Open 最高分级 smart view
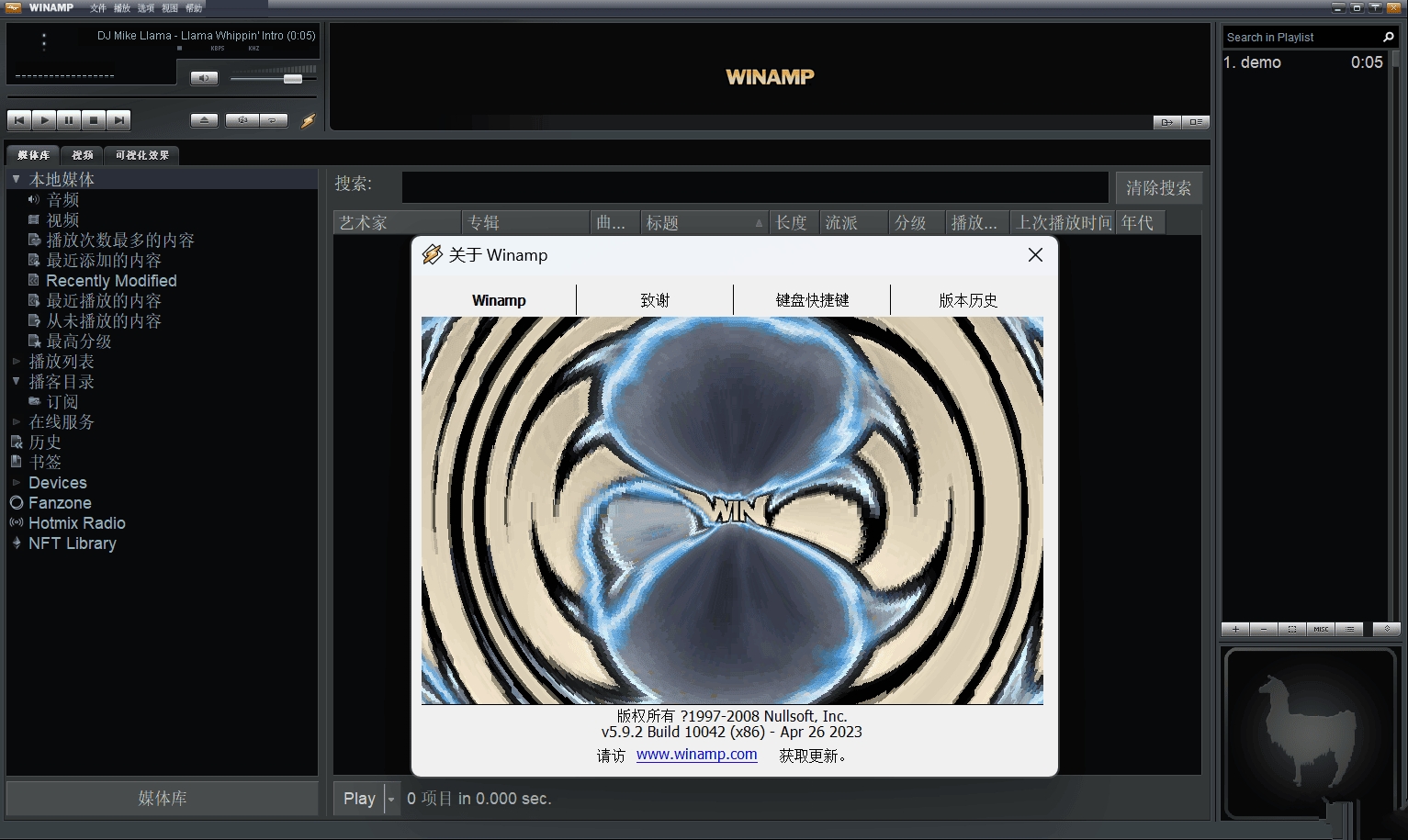 tap(79, 341)
